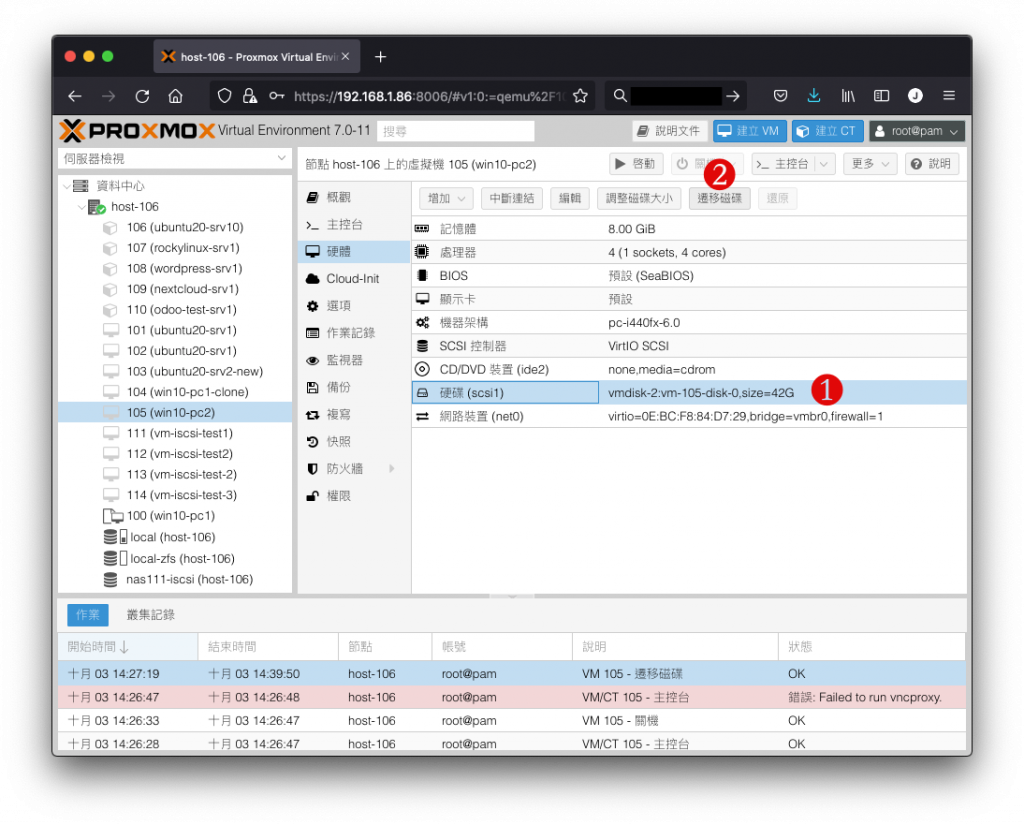Click 調整磁碟大小 resize disk button
Image resolution: width=1024 pixels, height=825 pixels.
[x=639, y=199]
